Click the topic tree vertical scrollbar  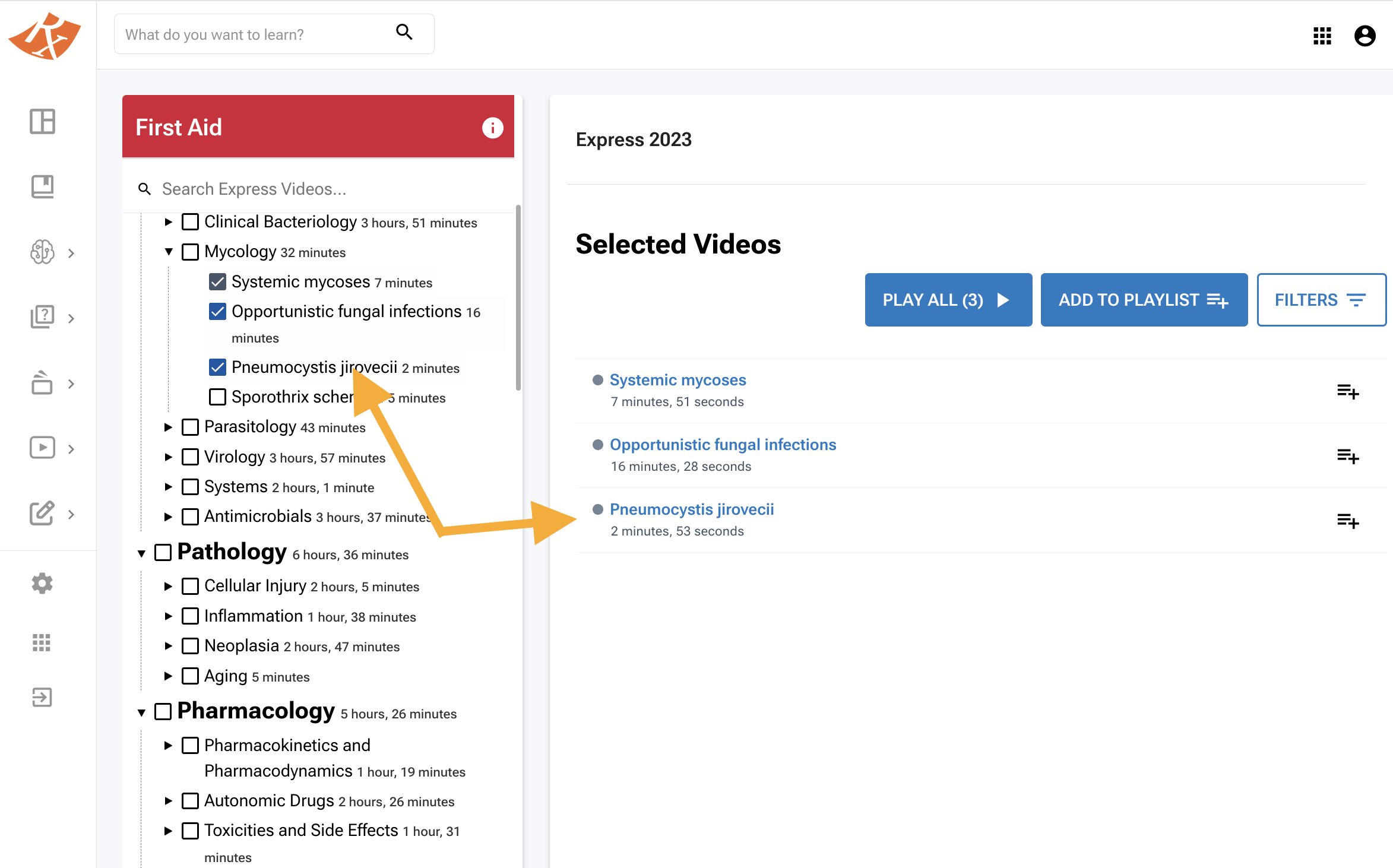click(x=518, y=297)
